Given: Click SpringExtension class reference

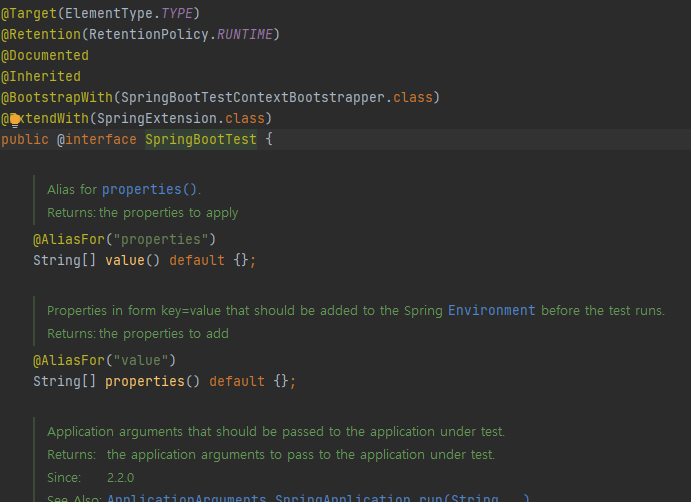Looking at the screenshot, I should (x=157, y=119).
